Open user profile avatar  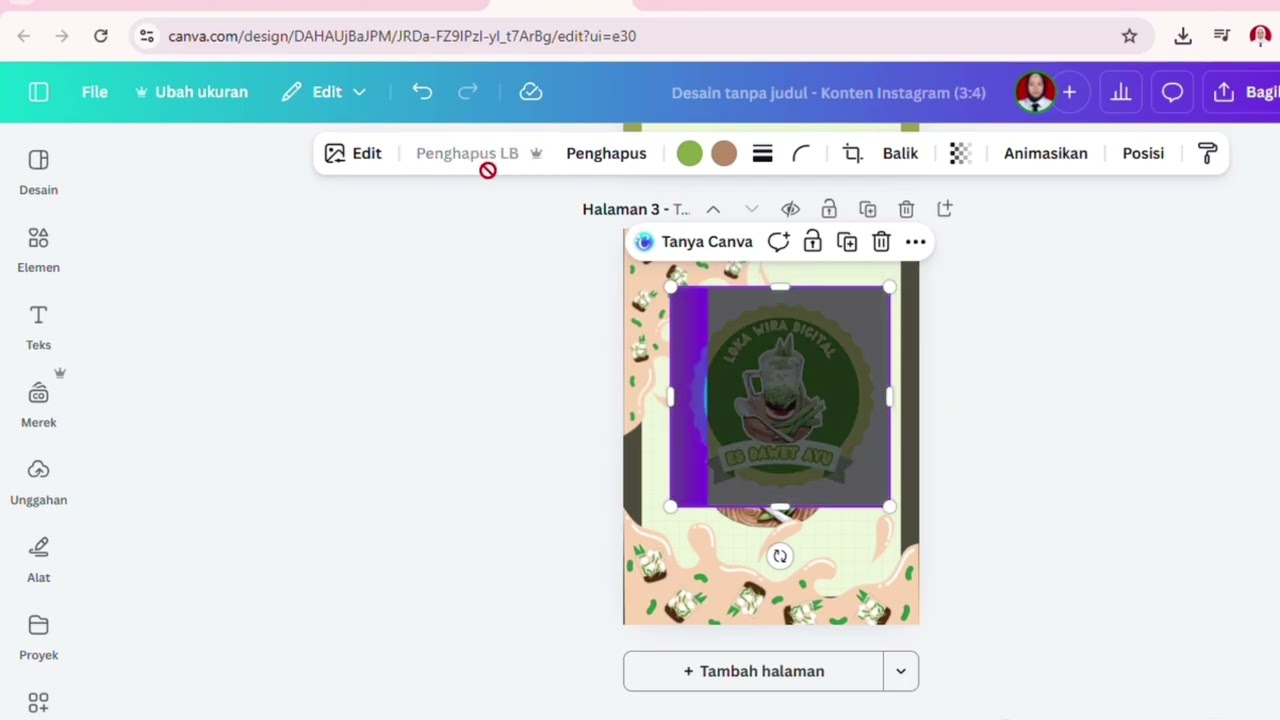click(1035, 92)
